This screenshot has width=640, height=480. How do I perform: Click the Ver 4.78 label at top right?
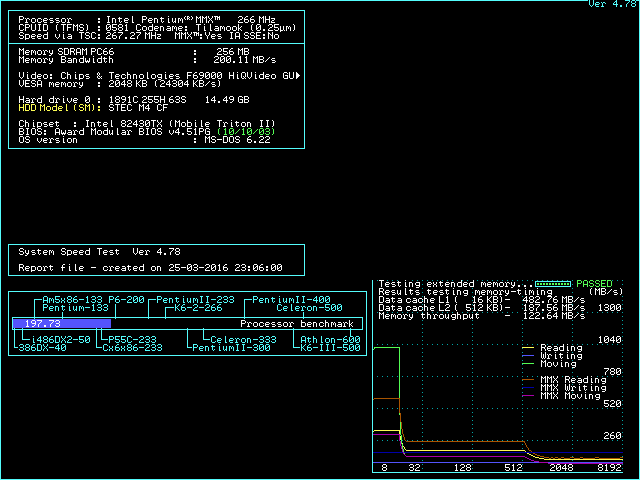pos(613,4)
